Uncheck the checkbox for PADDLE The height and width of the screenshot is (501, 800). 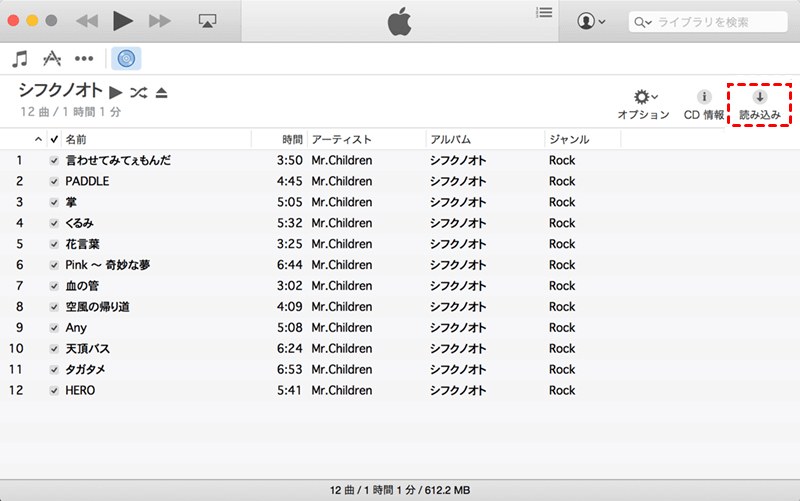click(54, 181)
